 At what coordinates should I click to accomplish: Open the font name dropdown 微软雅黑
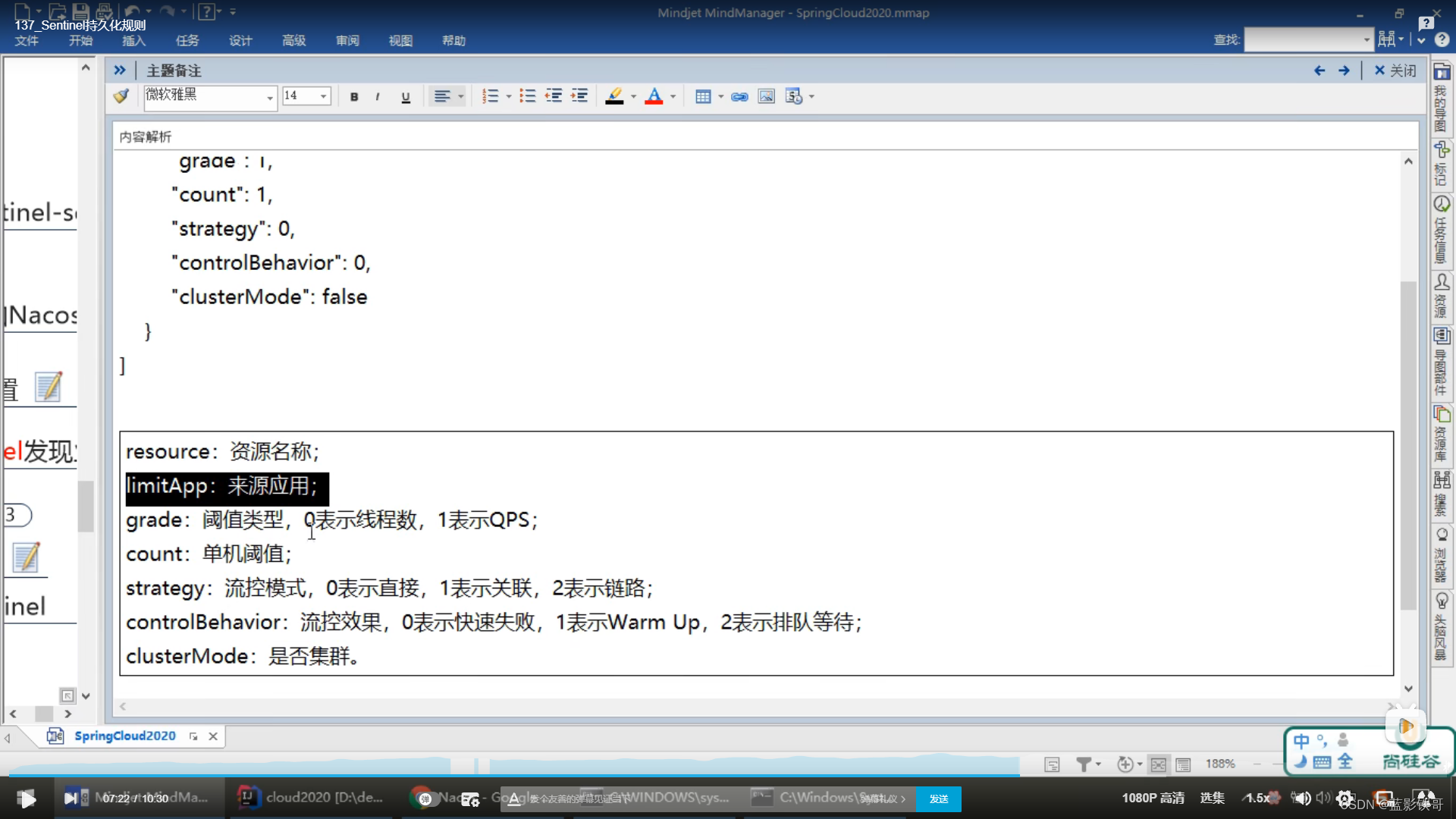(x=269, y=97)
